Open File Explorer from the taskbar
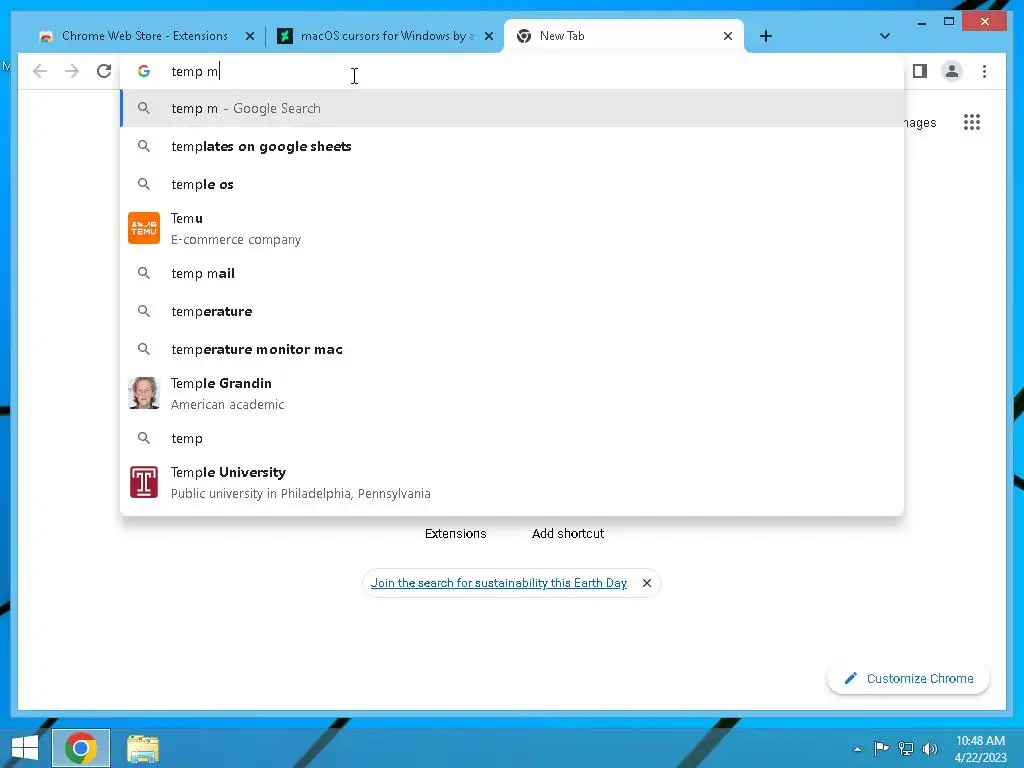The width and height of the screenshot is (1024, 768). point(142,748)
